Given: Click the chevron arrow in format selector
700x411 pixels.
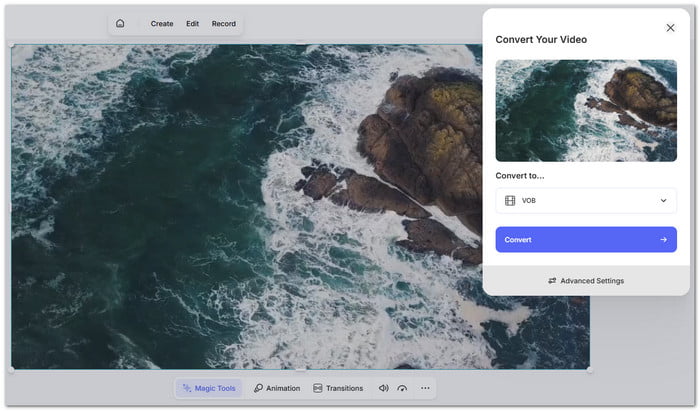Looking at the screenshot, I should click(663, 201).
